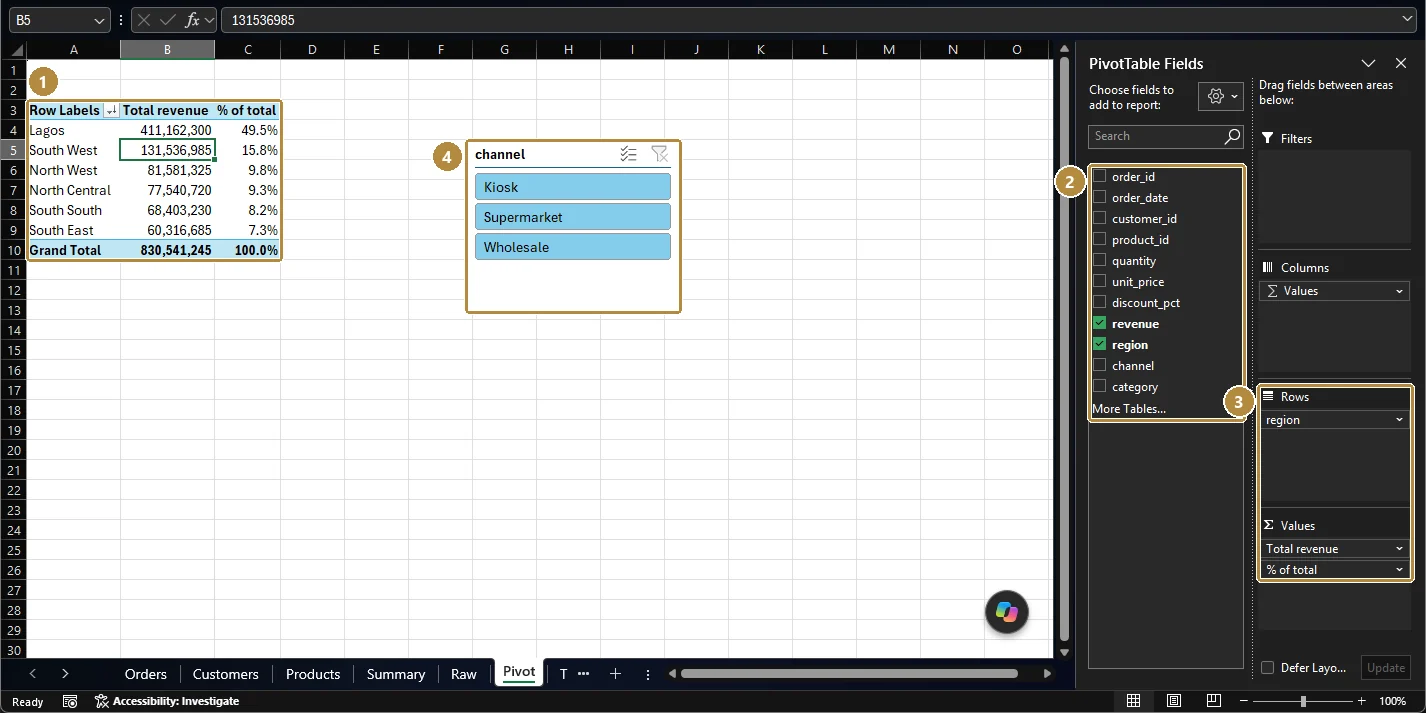Open the Name Box dropdown
The height and width of the screenshot is (713, 1426).
(x=100, y=20)
